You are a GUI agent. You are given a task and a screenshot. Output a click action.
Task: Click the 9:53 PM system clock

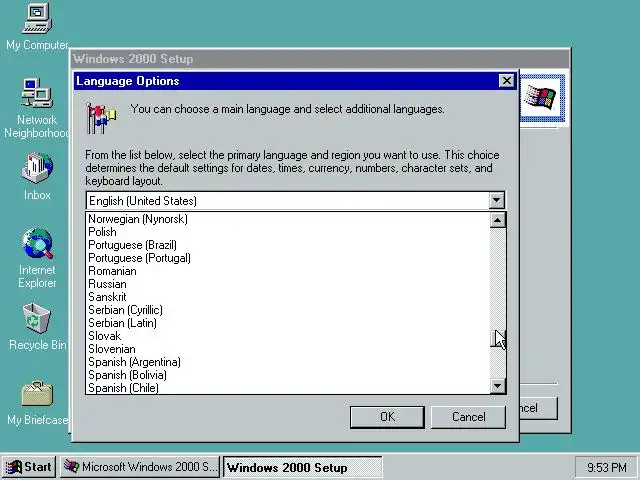607,467
